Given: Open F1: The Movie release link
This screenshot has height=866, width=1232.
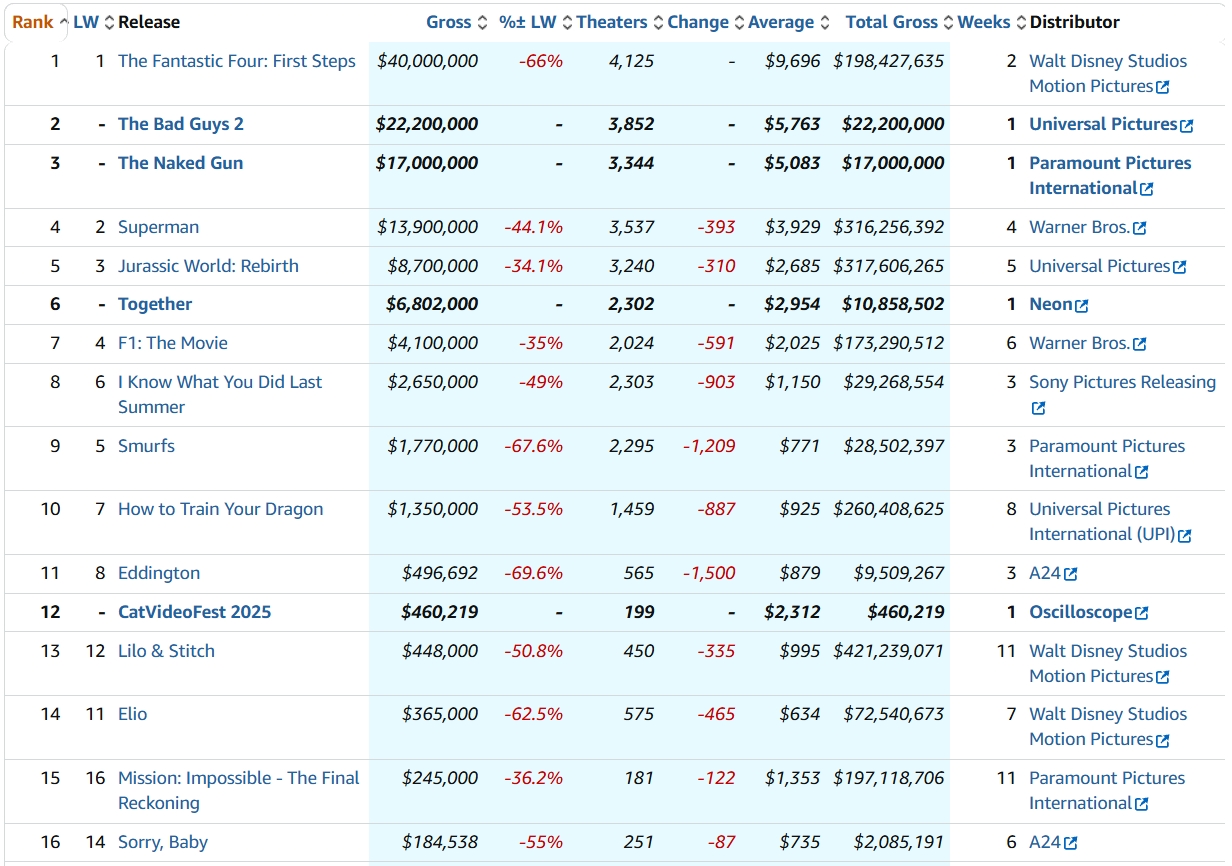Looking at the screenshot, I should tap(173, 343).
